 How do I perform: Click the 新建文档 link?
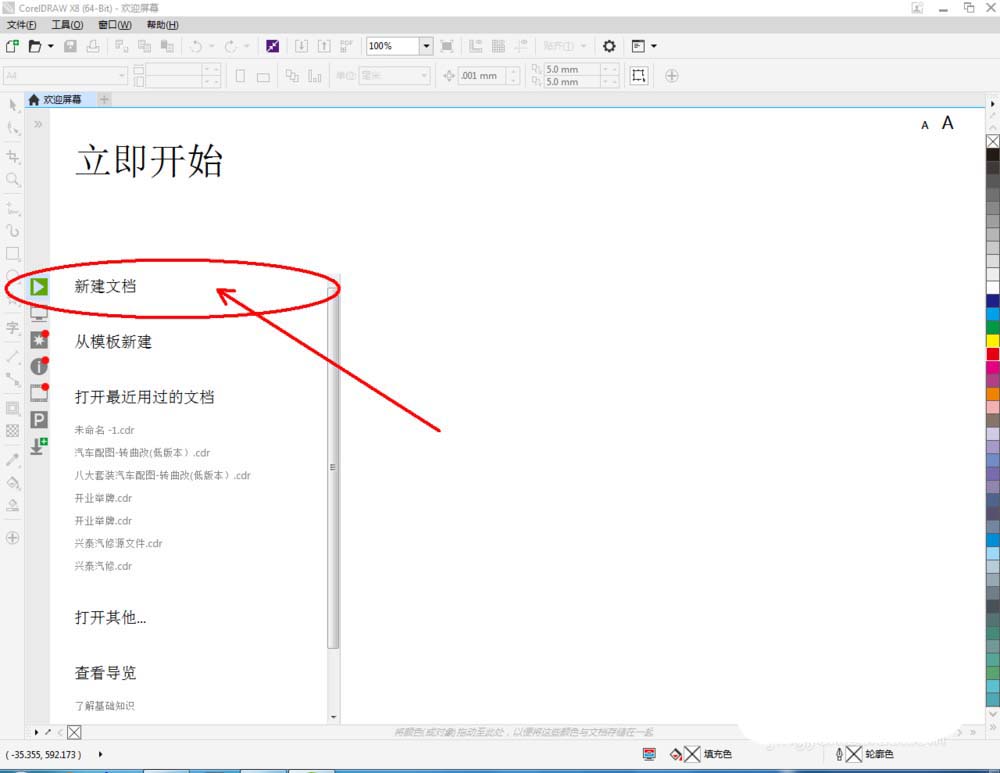point(105,286)
